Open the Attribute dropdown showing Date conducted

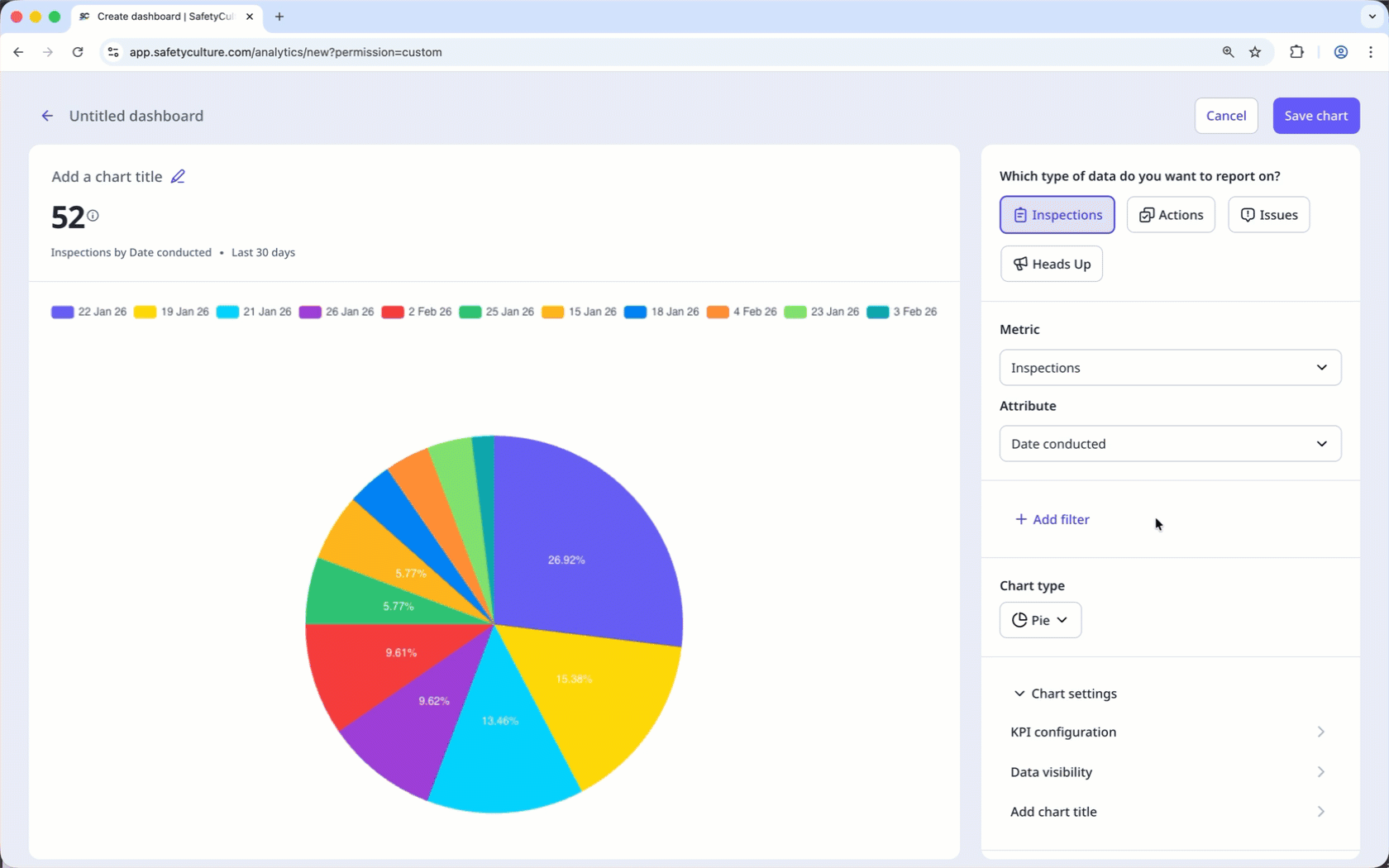click(x=1170, y=444)
